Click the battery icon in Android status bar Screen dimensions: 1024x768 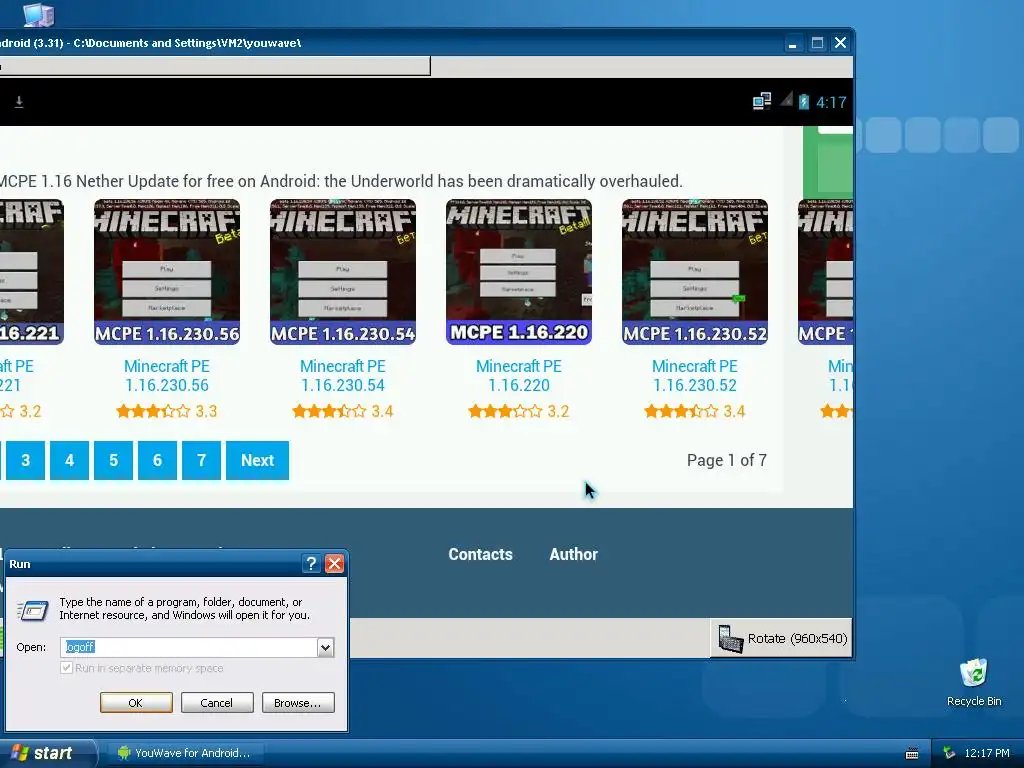click(804, 102)
